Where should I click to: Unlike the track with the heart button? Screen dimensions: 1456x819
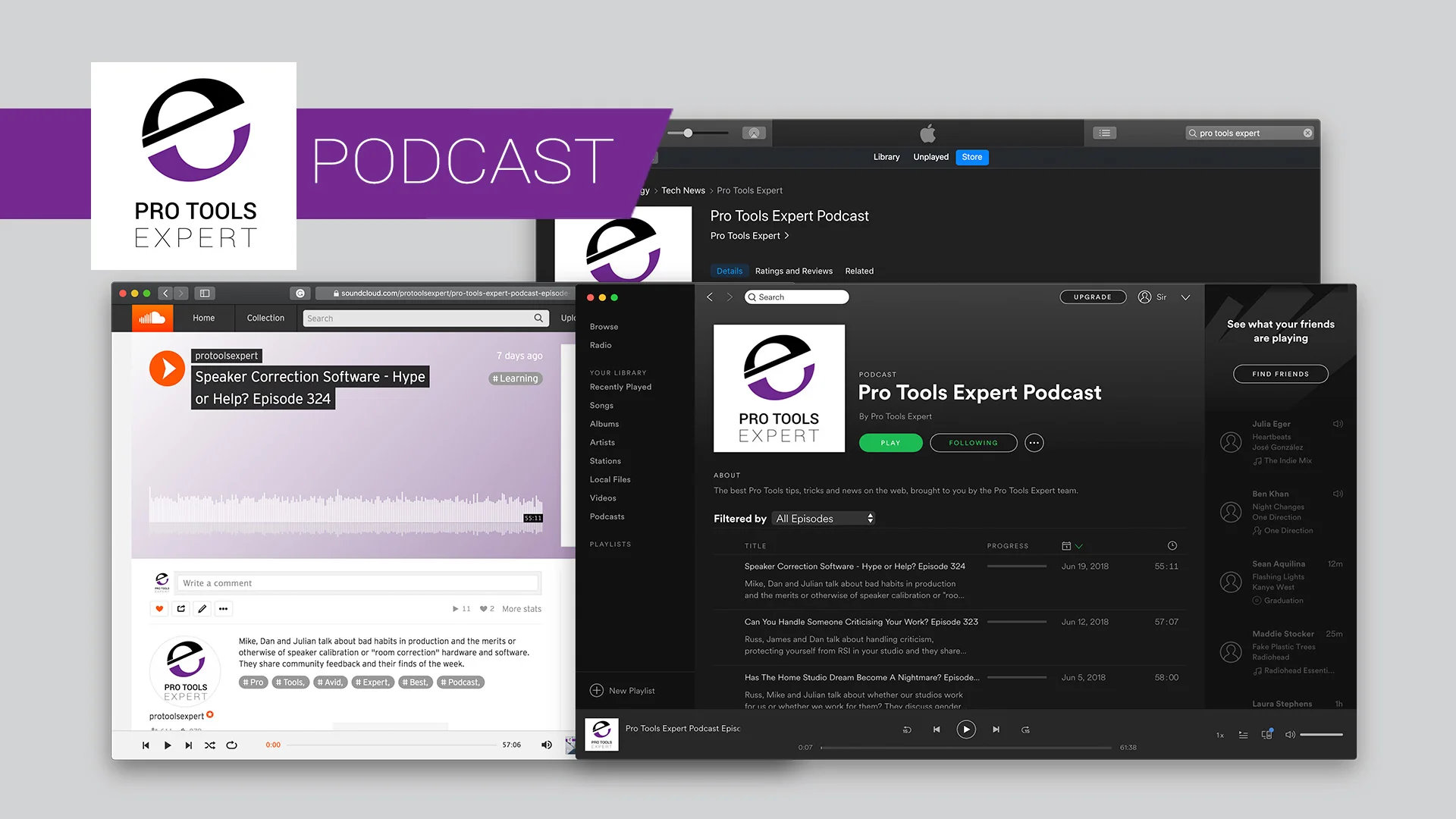[159, 608]
